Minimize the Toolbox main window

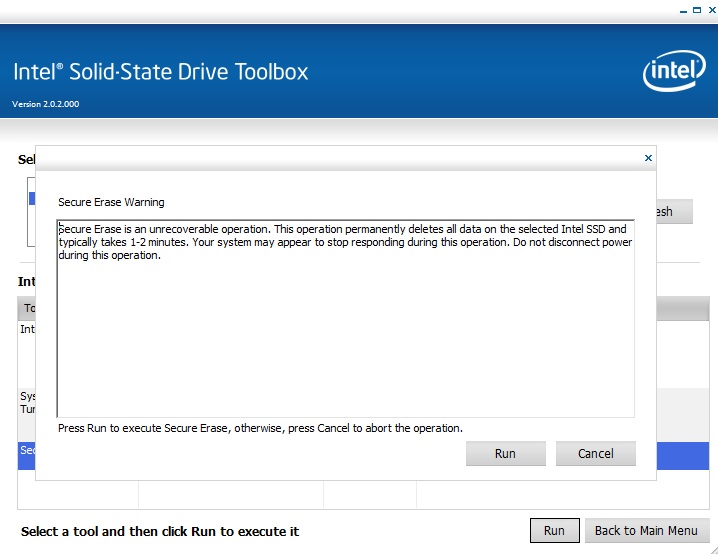click(x=683, y=10)
